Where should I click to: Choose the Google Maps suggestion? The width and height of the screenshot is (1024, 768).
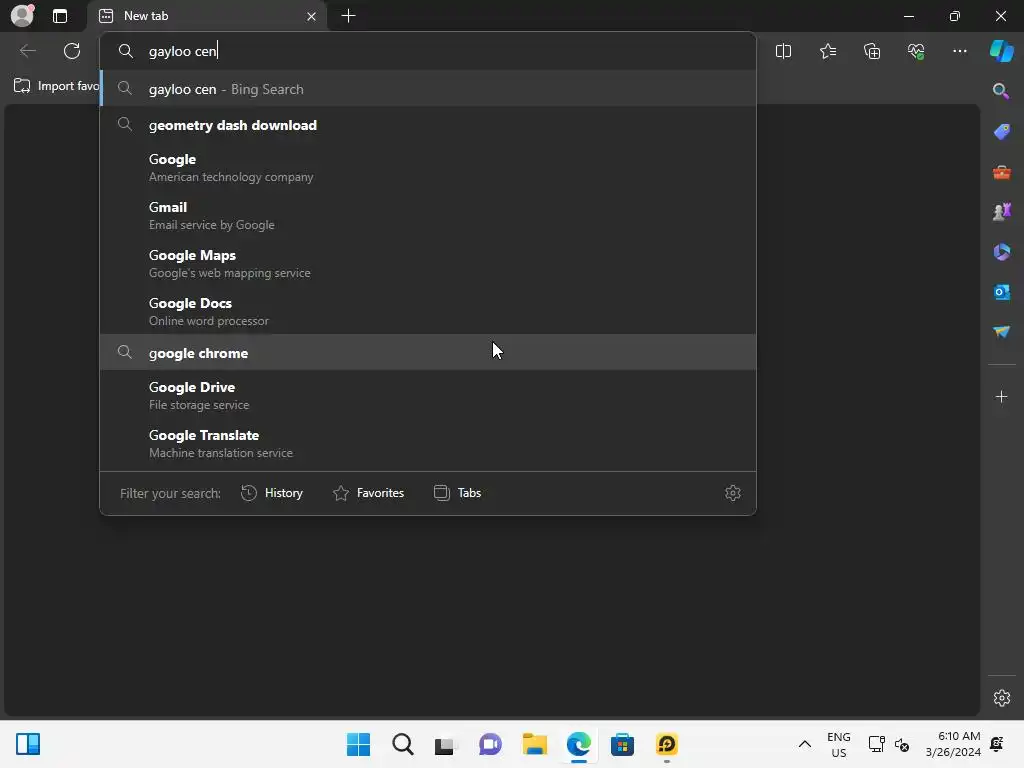coord(428,263)
